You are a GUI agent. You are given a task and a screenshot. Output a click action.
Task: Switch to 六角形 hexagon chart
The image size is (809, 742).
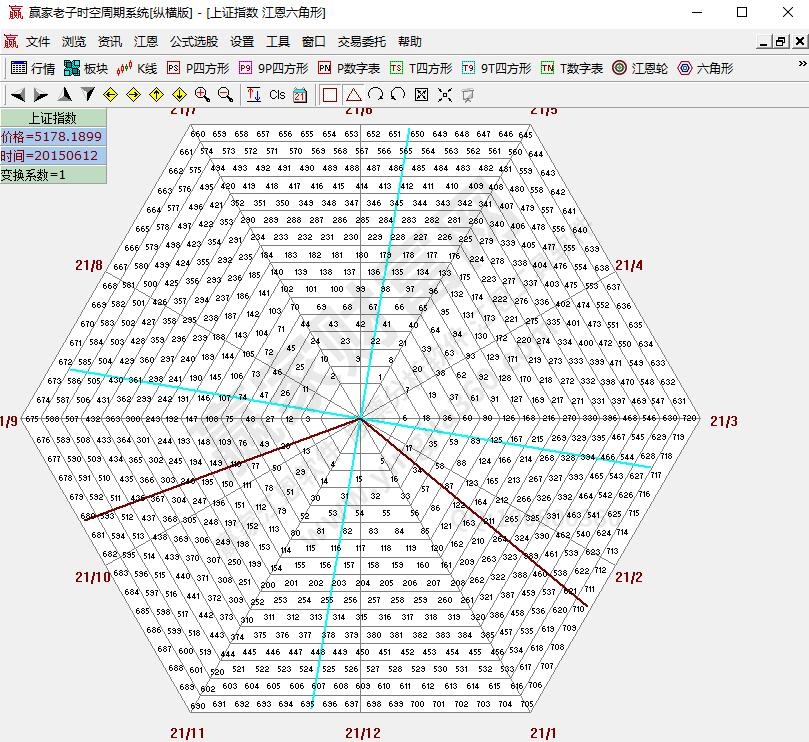click(x=705, y=68)
